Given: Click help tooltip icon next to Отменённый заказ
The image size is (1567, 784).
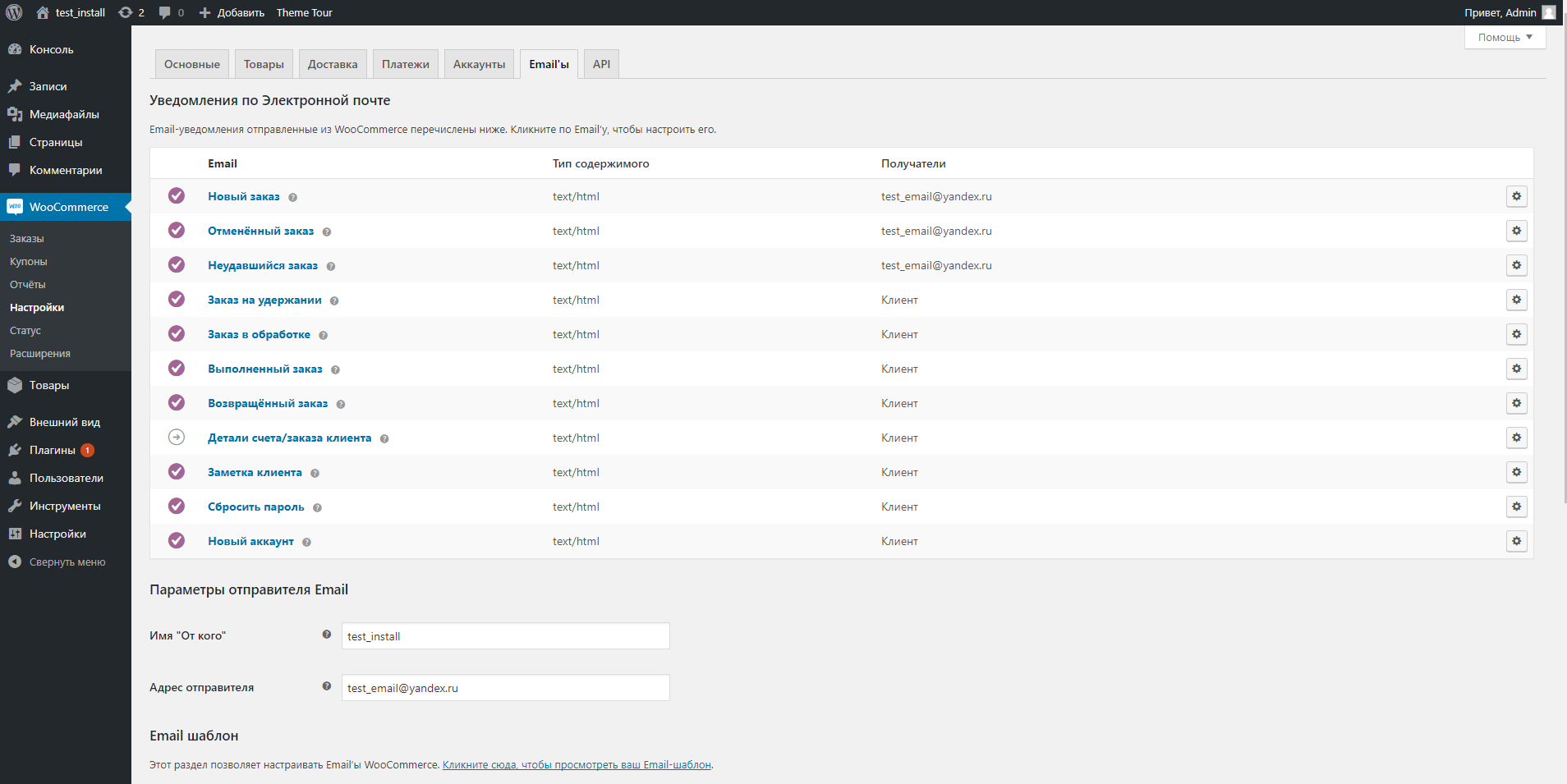Looking at the screenshot, I should [x=326, y=232].
